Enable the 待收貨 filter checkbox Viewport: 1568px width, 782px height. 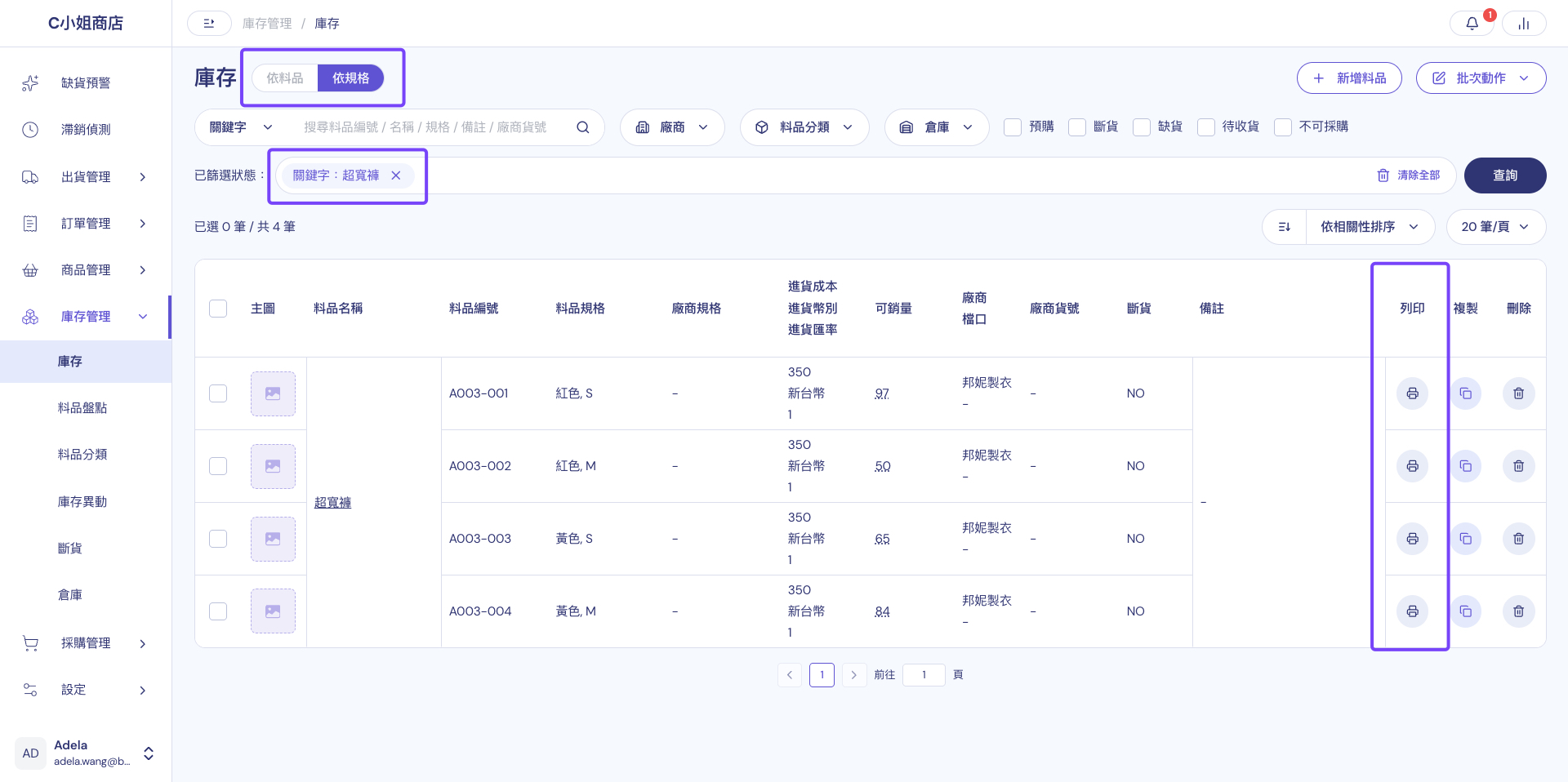pyautogui.click(x=1206, y=127)
